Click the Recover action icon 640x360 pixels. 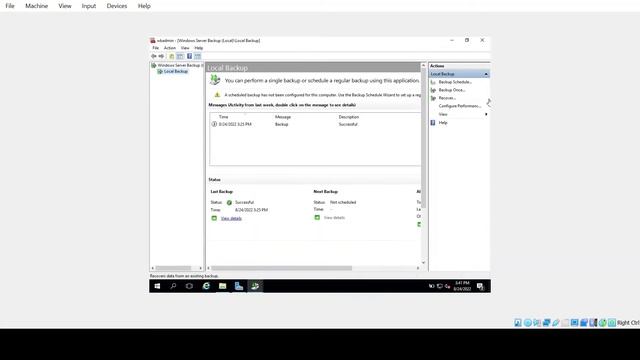click(x=433, y=98)
